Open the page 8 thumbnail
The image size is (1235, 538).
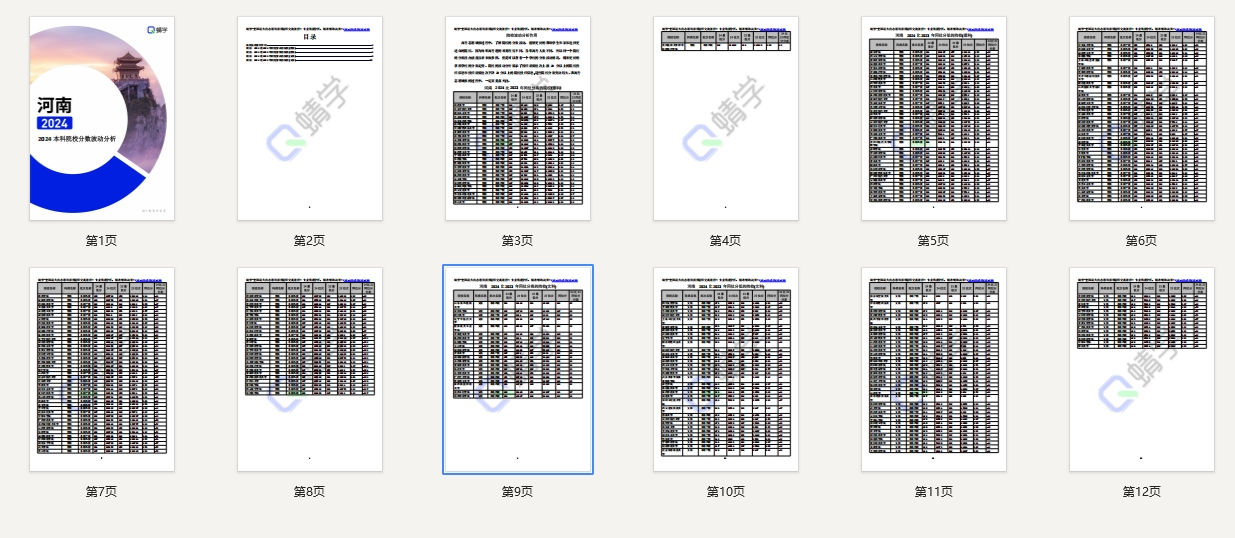pos(309,368)
